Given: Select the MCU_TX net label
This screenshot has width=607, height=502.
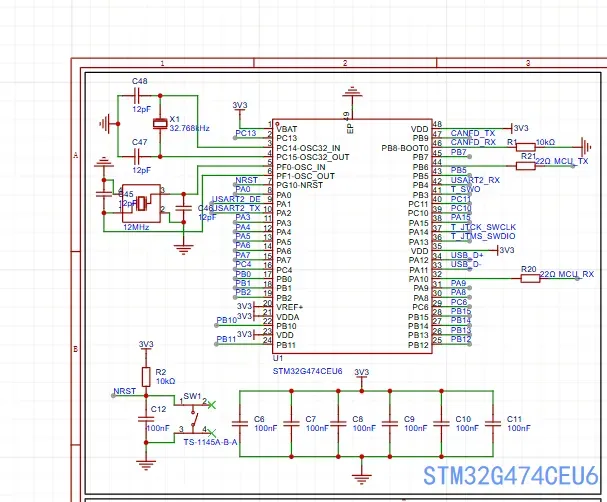Looking at the screenshot, I should pos(571,161).
